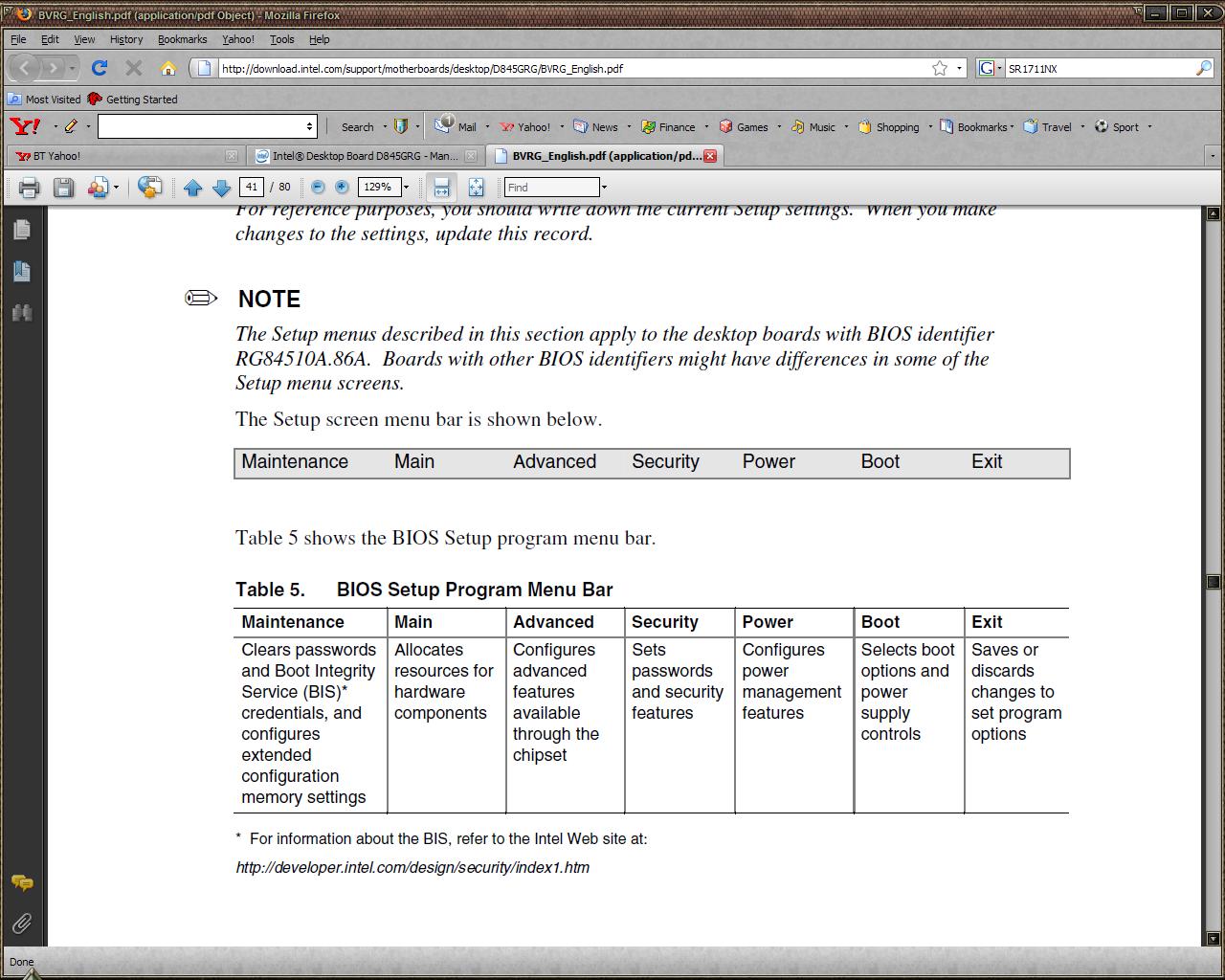Go to next PDF page
1225x980 pixels.
221,188
